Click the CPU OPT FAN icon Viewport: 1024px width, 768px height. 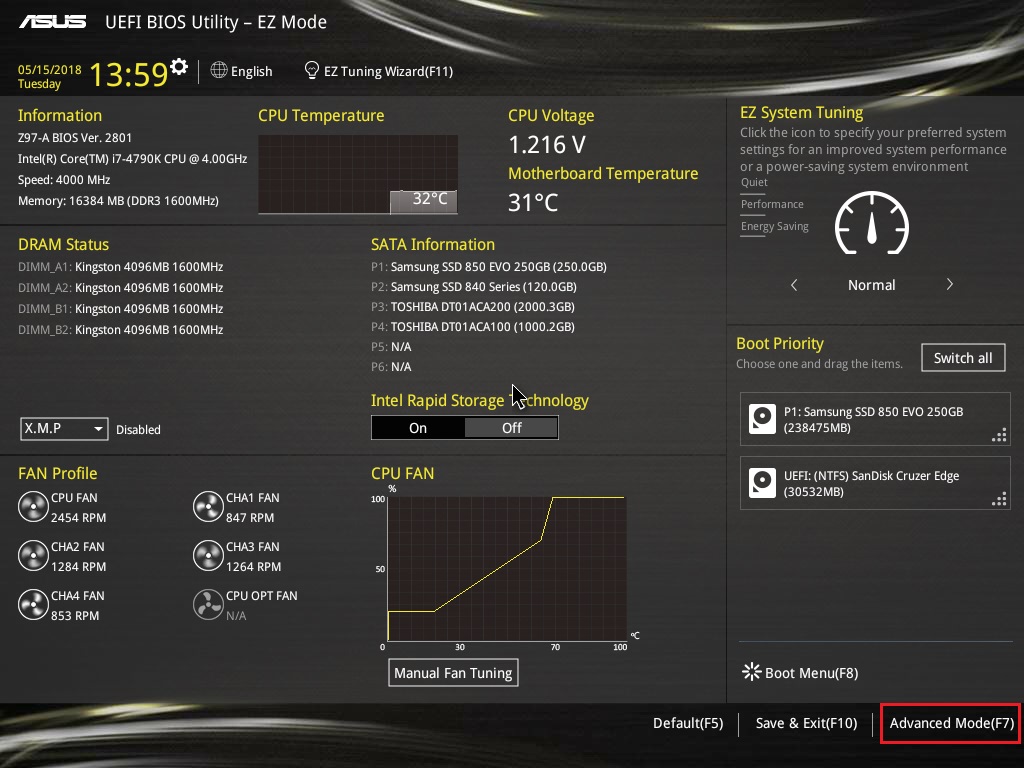point(208,605)
